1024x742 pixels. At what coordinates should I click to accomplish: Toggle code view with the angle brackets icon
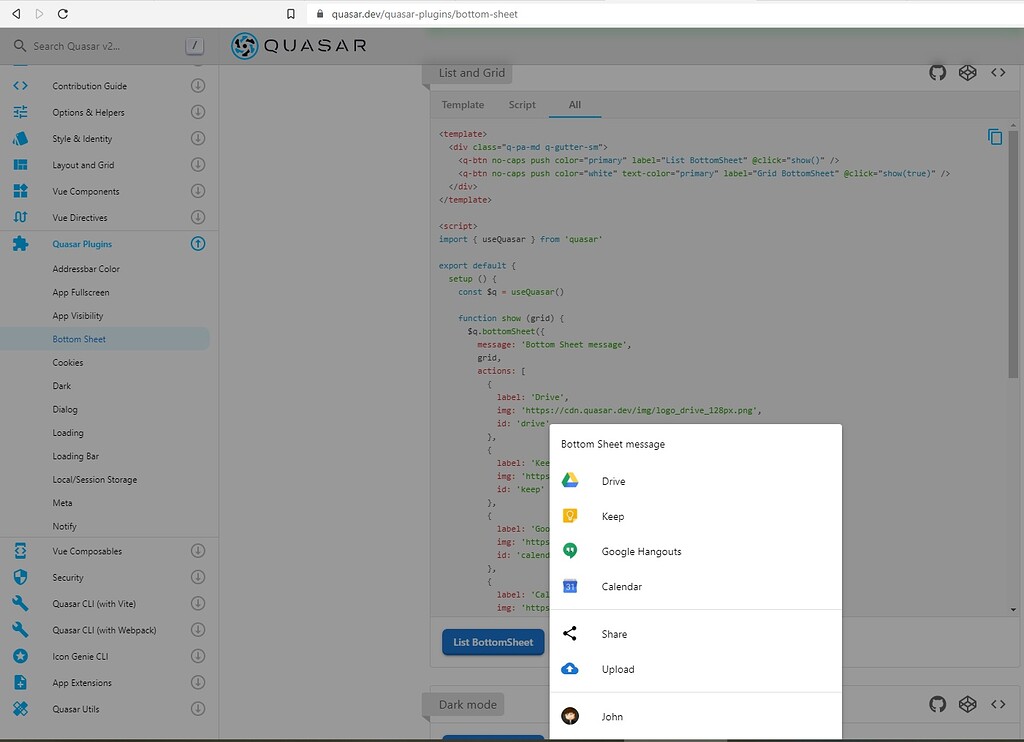click(997, 72)
